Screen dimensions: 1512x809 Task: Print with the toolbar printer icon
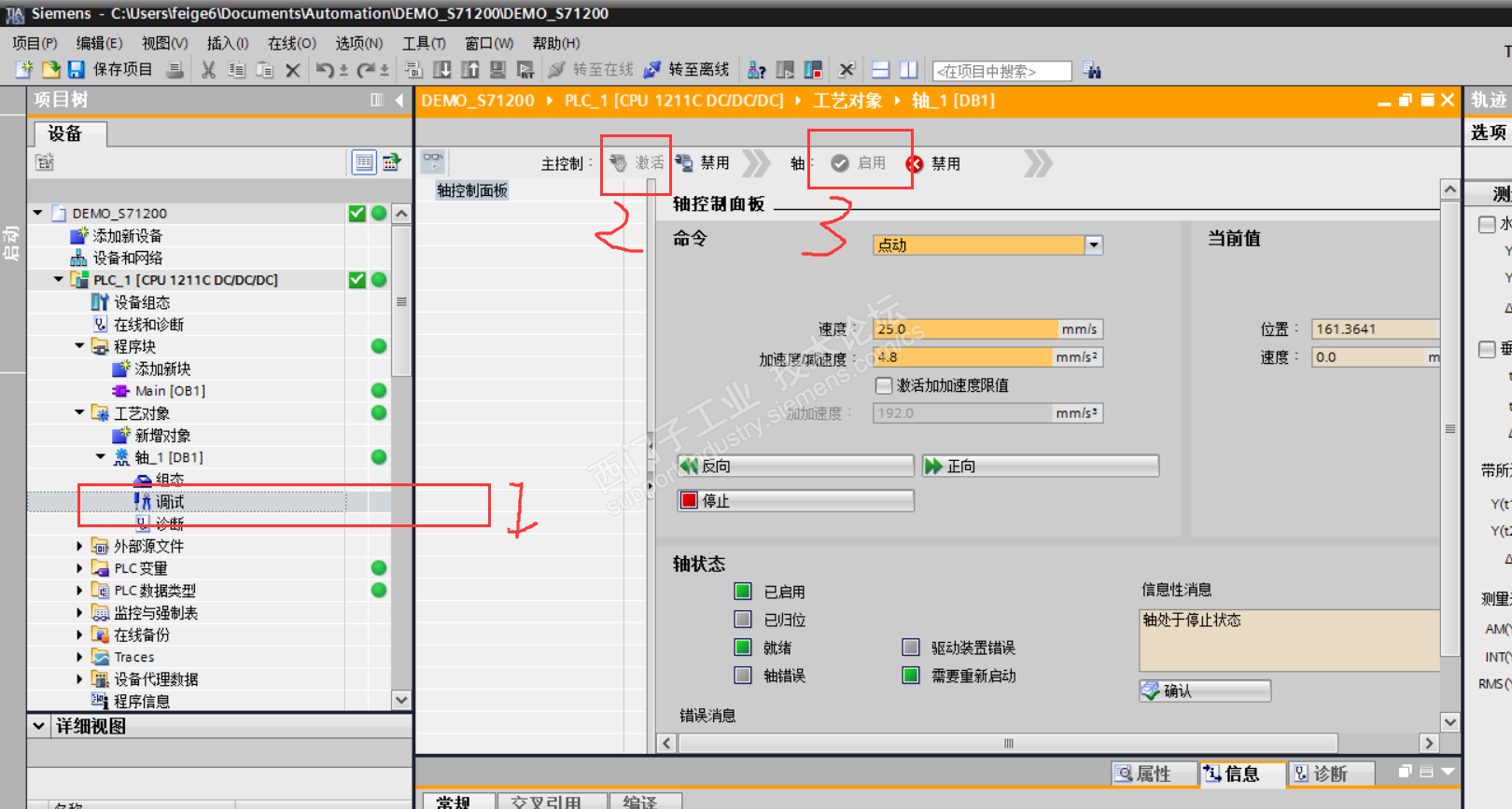[175, 70]
